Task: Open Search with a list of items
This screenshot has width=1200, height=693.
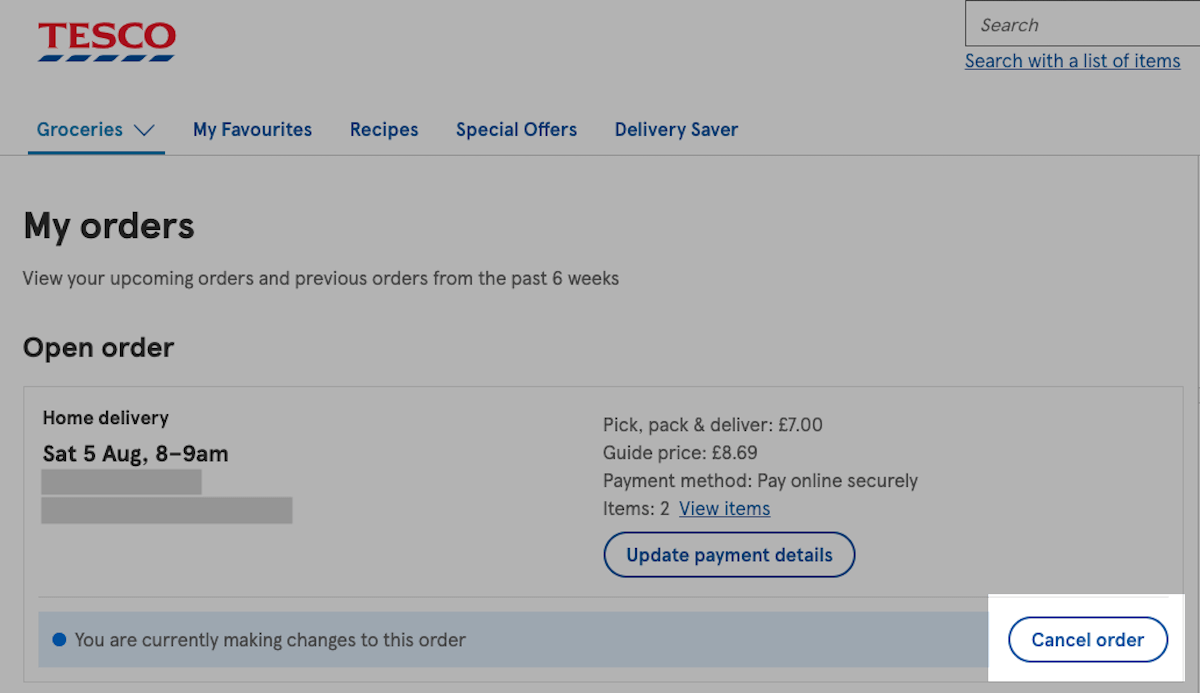Action: pos(1072,61)
